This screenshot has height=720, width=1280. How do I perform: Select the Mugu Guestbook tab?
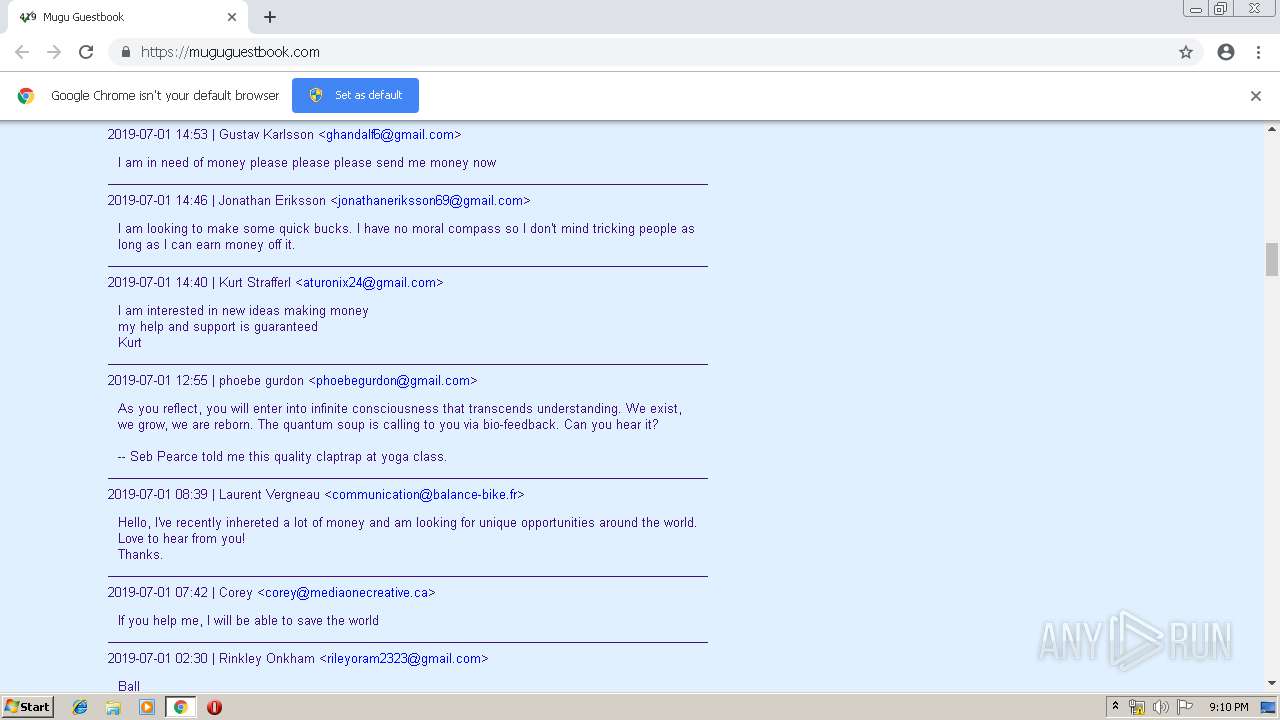[x=128, y=17]
